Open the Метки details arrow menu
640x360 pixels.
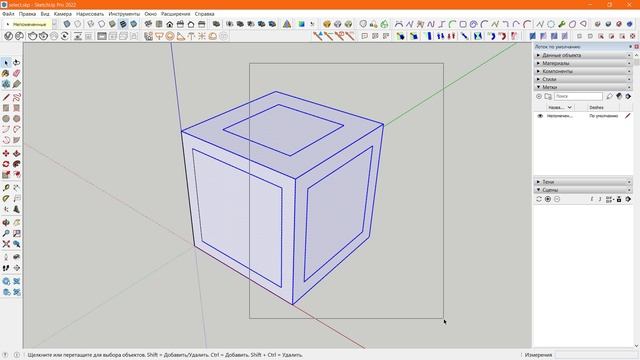click(628, 96)
